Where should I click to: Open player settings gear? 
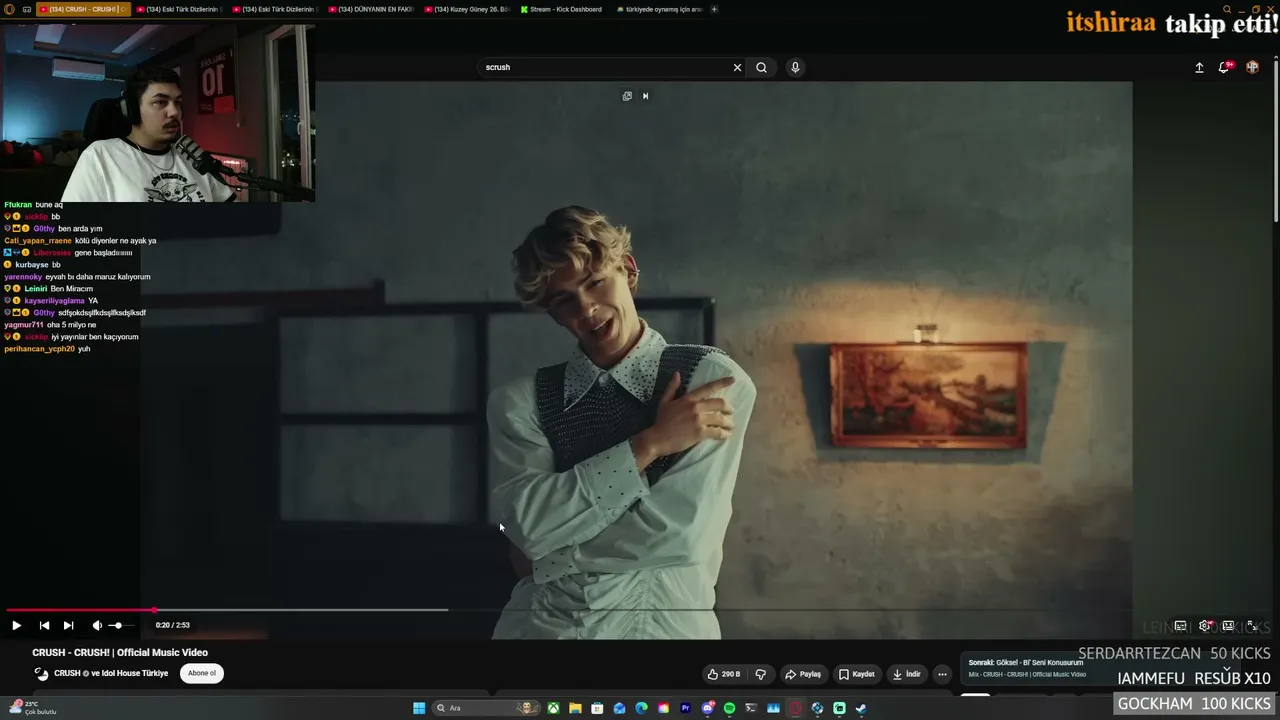[1205, 626]
